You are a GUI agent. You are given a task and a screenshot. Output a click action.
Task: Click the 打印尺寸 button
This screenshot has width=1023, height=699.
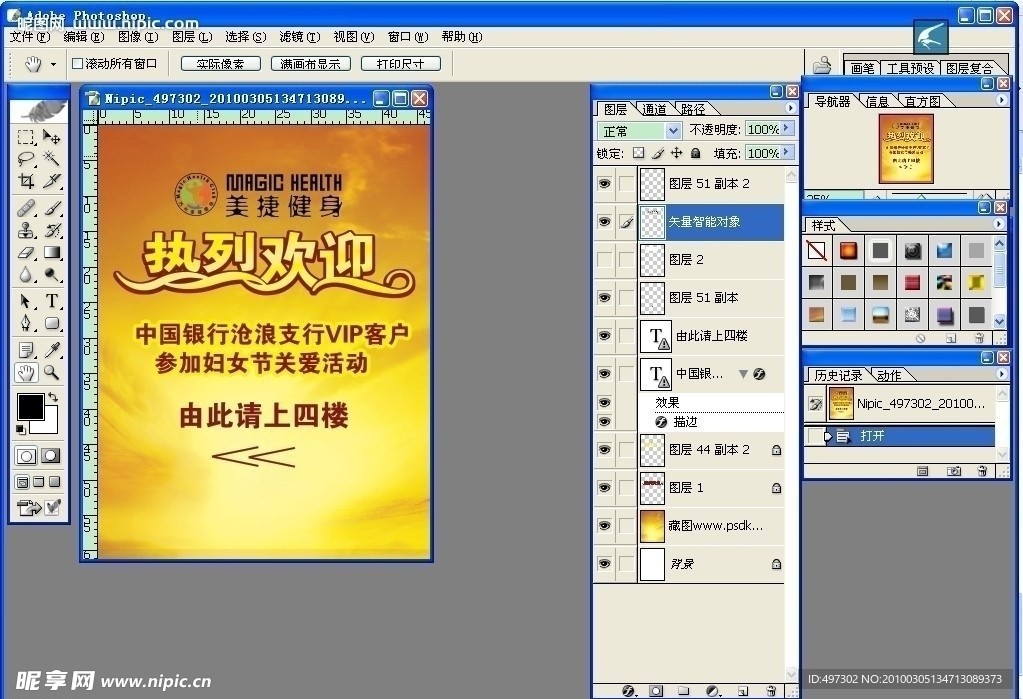[x=401, y=63]
